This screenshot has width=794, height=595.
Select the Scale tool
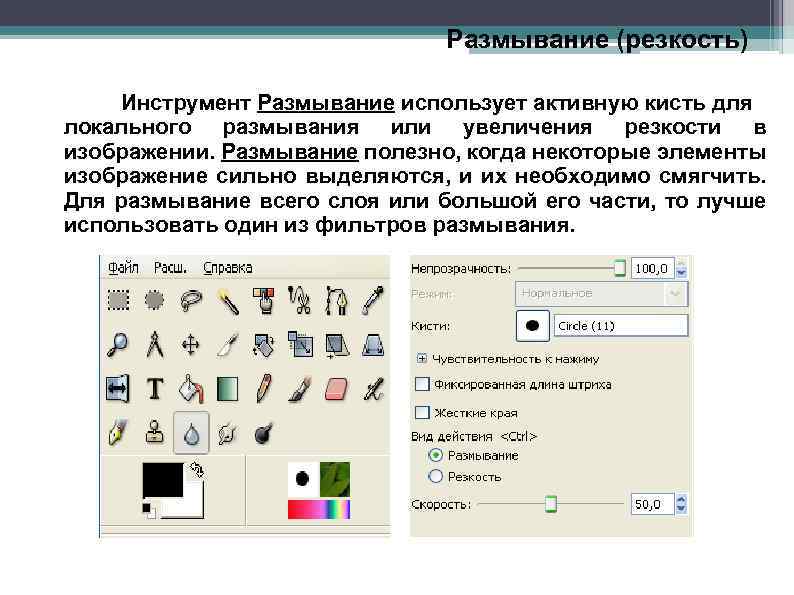pyautogui.click(x=300, y=344)
